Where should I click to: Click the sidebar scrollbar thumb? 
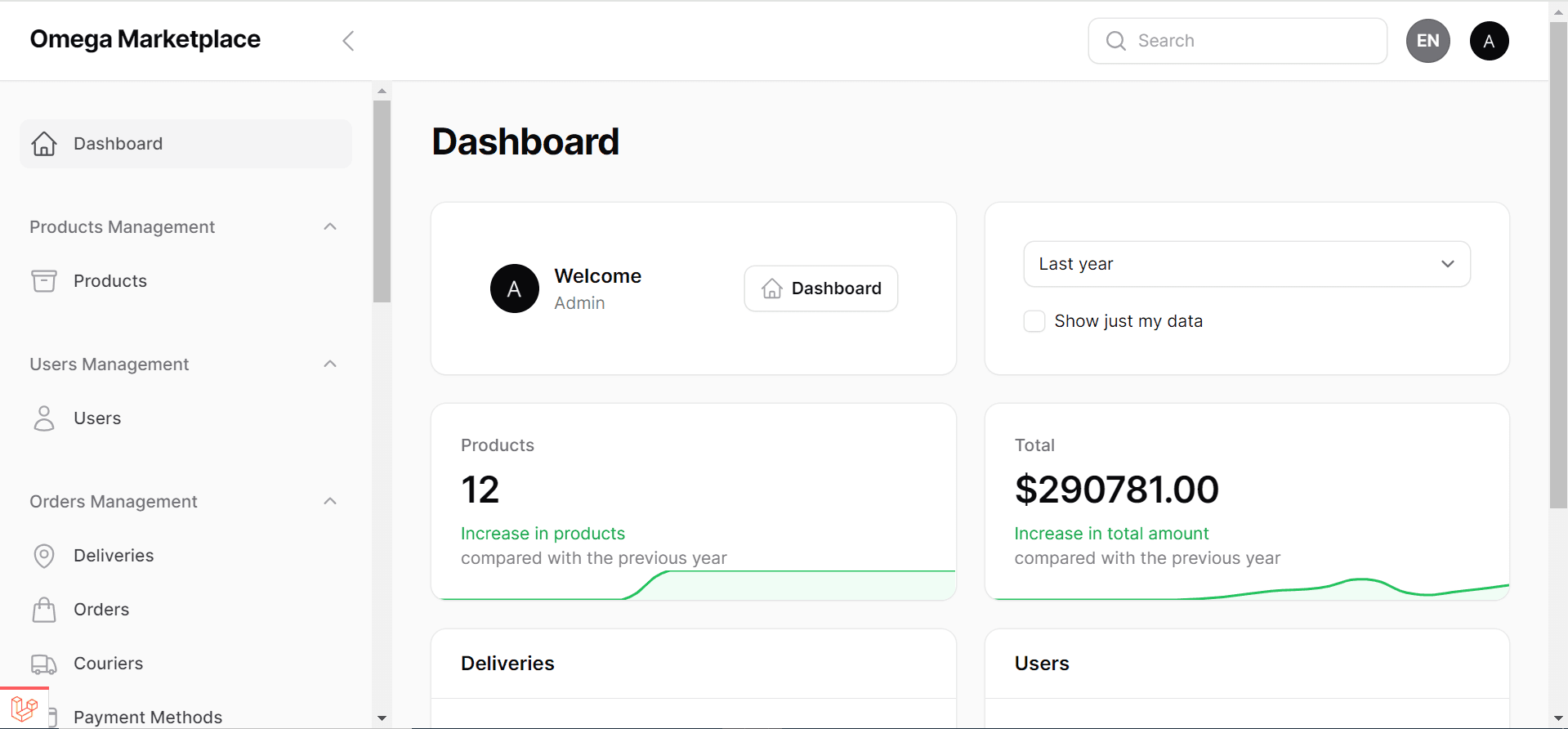[x=382, y=201]
